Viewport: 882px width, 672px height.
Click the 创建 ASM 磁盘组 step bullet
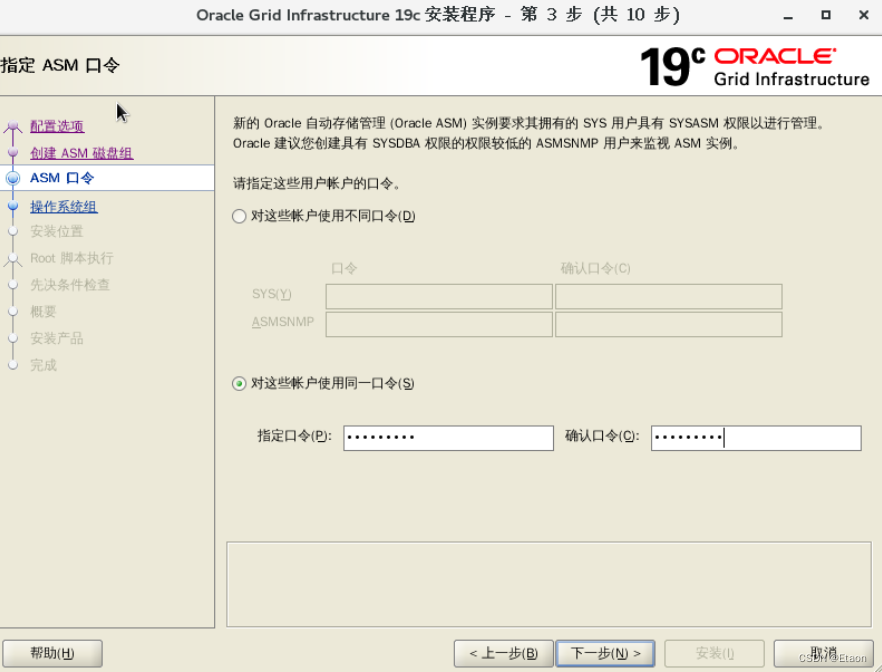pos(13,152)
